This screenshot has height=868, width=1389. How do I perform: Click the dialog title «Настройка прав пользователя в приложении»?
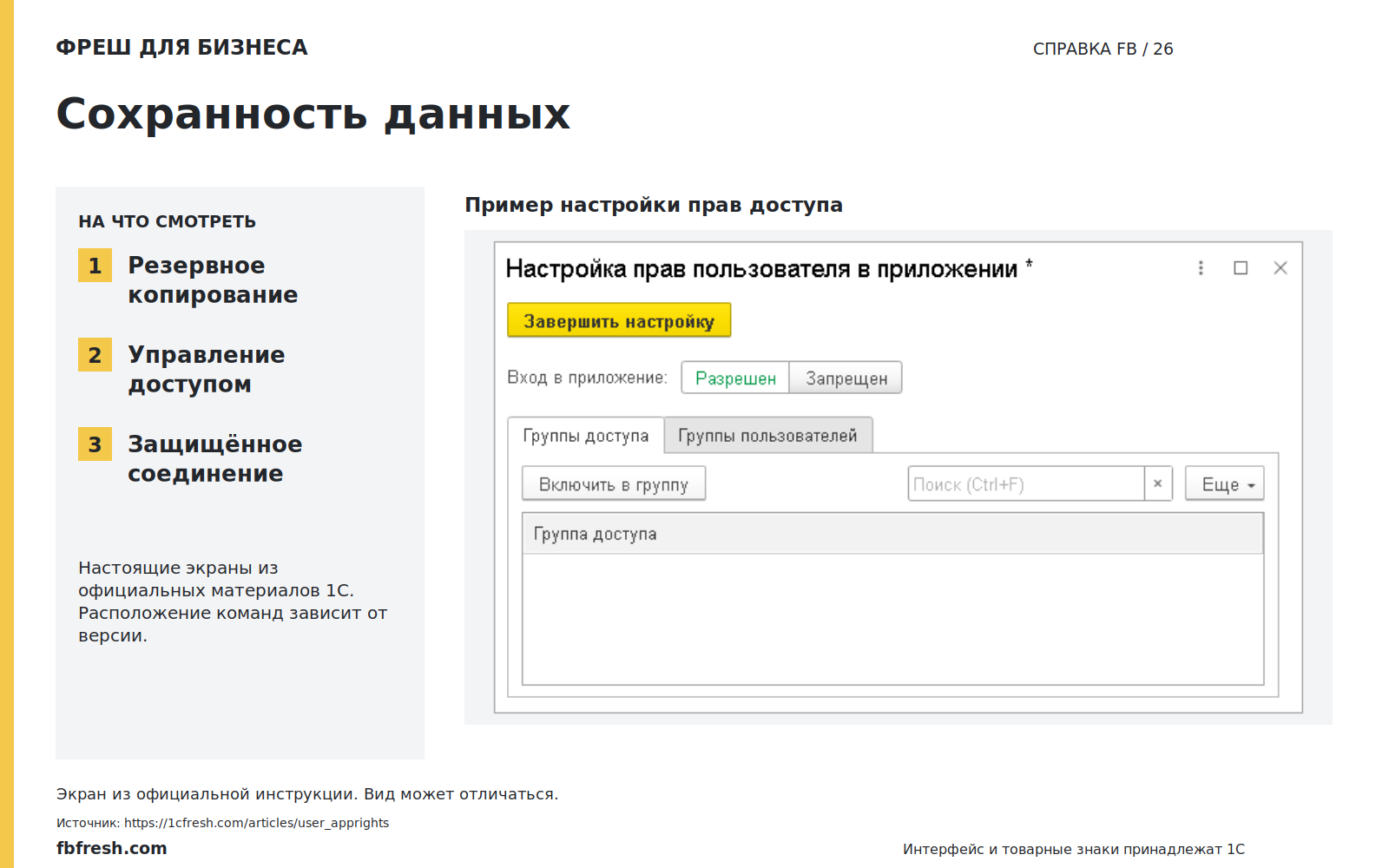click(761, 269)
